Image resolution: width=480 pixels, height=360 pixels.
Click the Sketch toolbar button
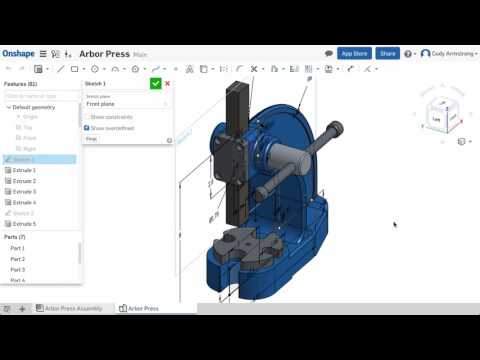[x=38, y=69]
